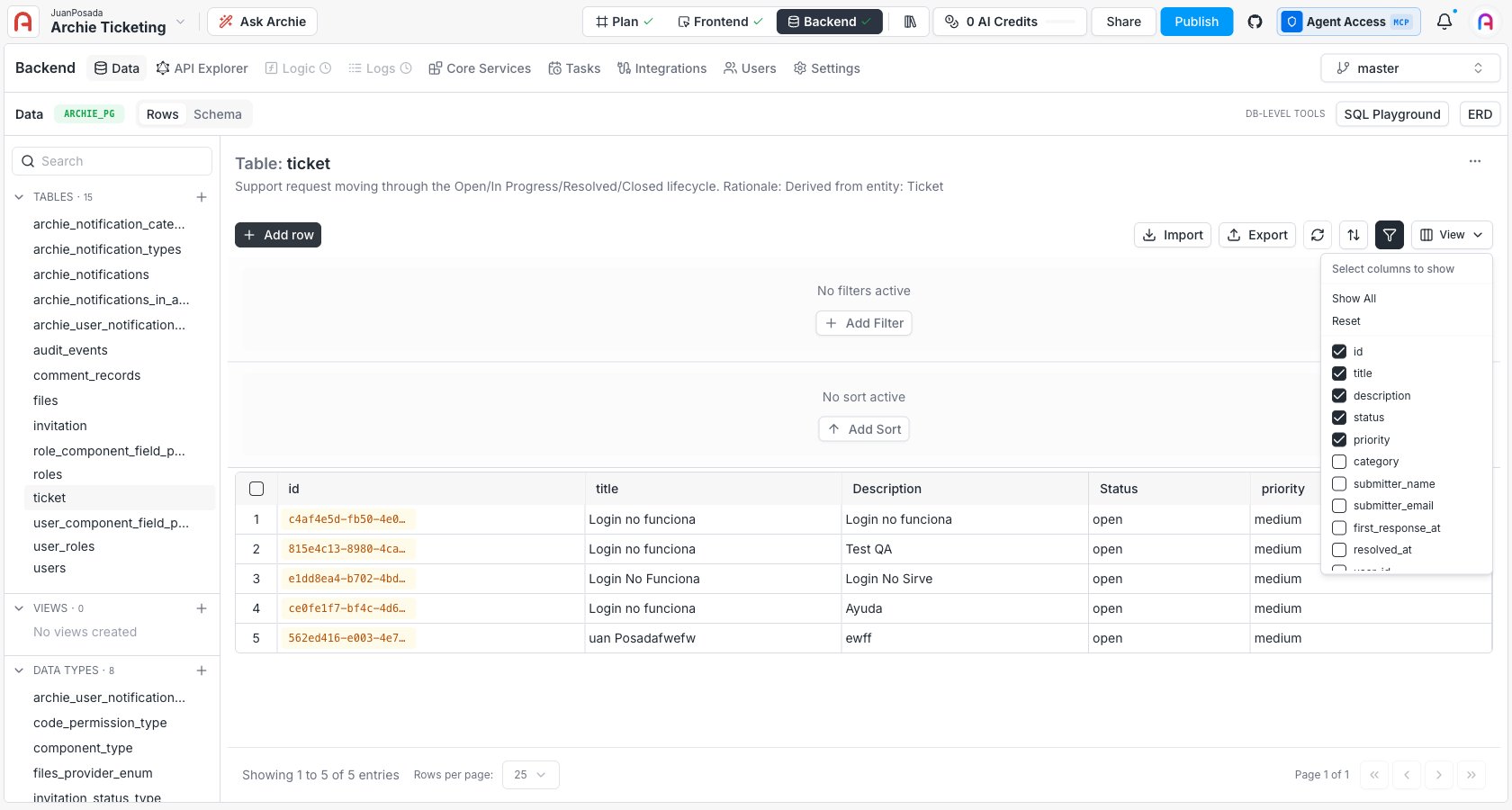Open Ask Archie assistant
Image resolution: width=1512 pixels, height=810 pixels.
262,22
